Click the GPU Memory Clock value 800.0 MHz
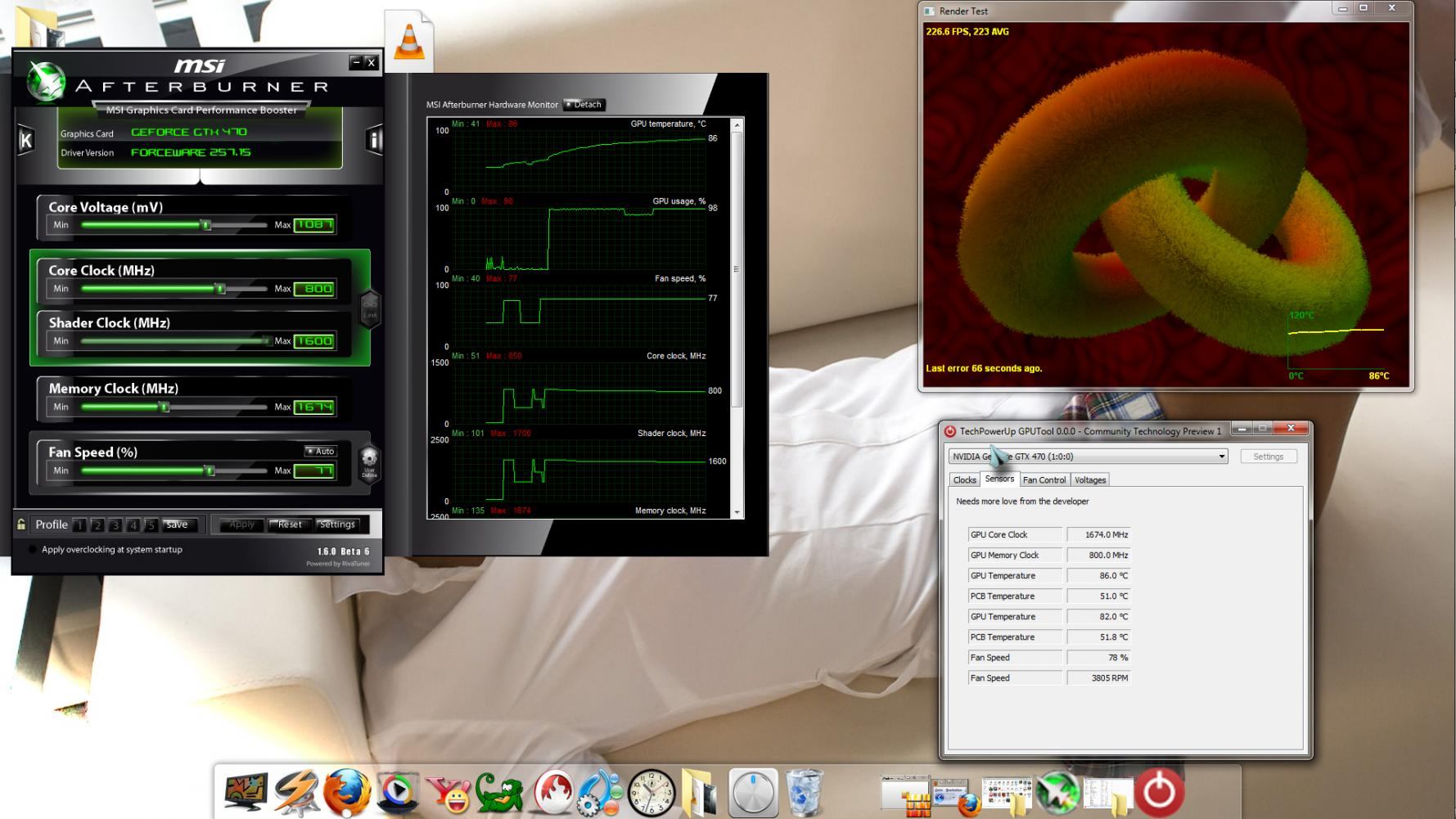The height and width of the screenshot is (819, 1456). tap(1098, 555)
